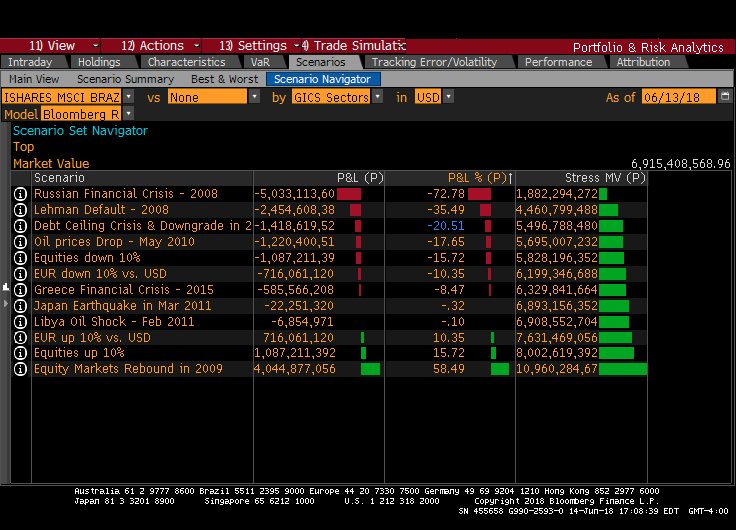This screenshot has width=736, height=530.
Task: Open the Trade Simulation menu item
Action: click(354, 46)
